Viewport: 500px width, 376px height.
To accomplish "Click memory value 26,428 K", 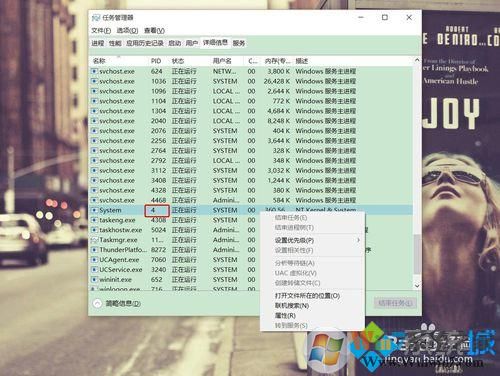I will pyautogui.click(x=277, y=81).
